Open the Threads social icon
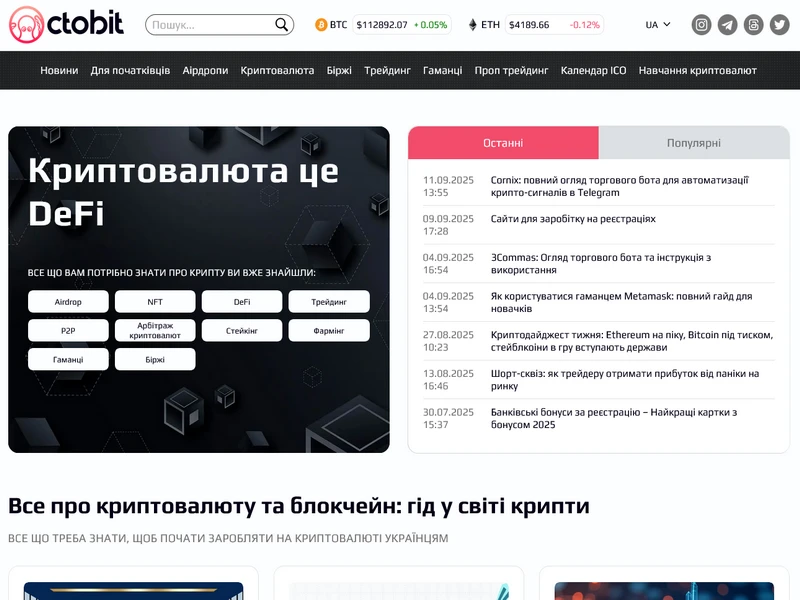The image size is (800, 600). point(754,24)
